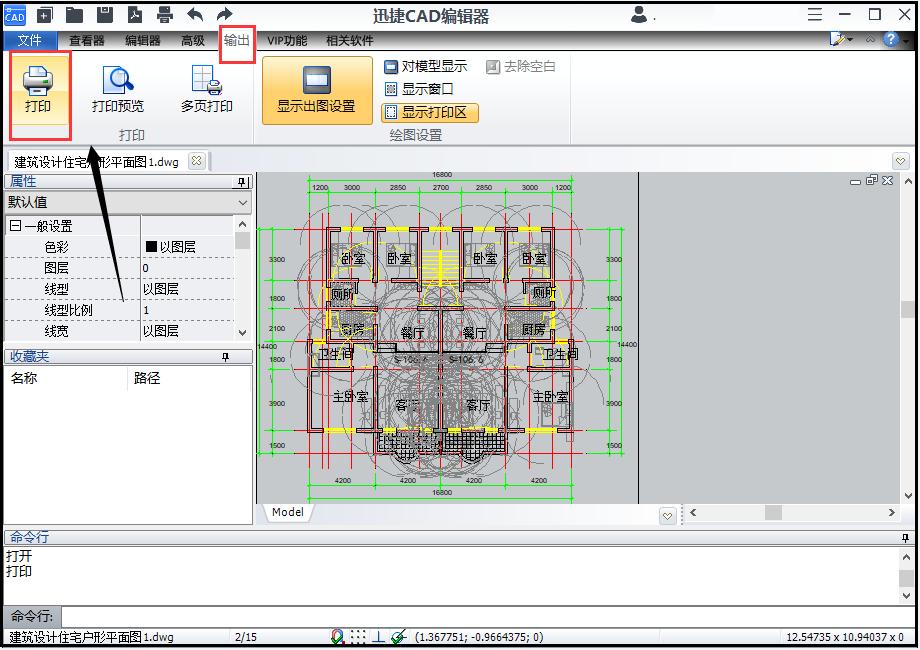Switch to the 输出 ribbon tab

[237, 40]
